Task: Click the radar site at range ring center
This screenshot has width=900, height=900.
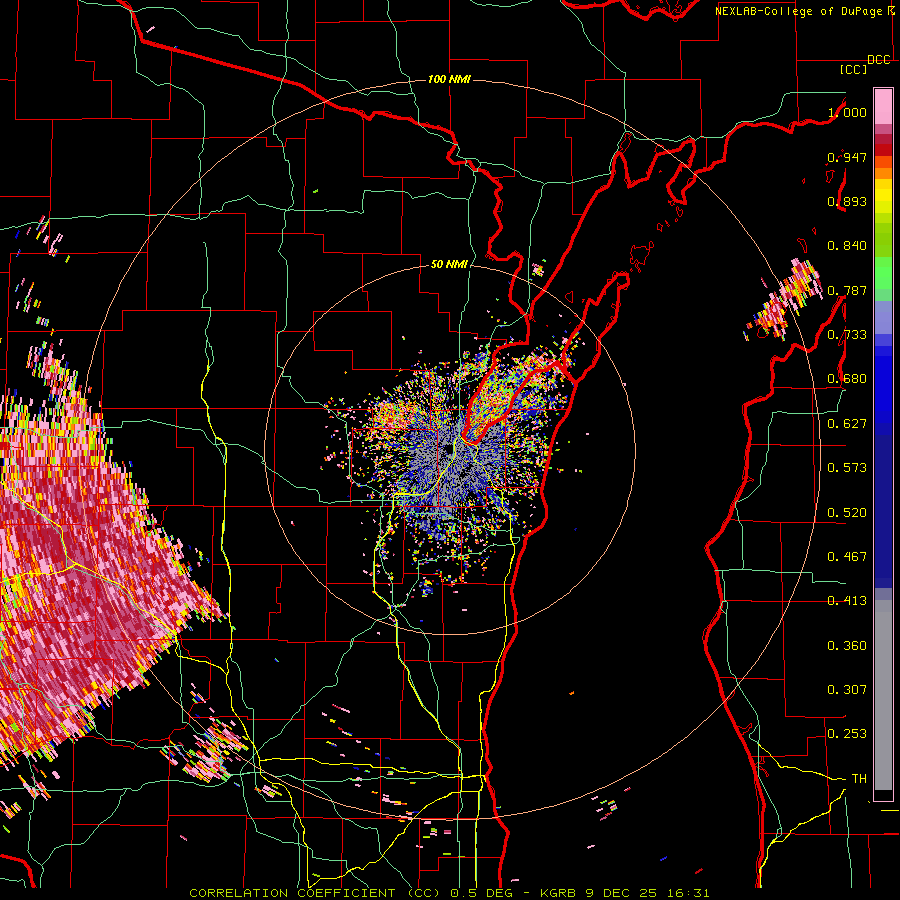Action: [x=449, y=449]
